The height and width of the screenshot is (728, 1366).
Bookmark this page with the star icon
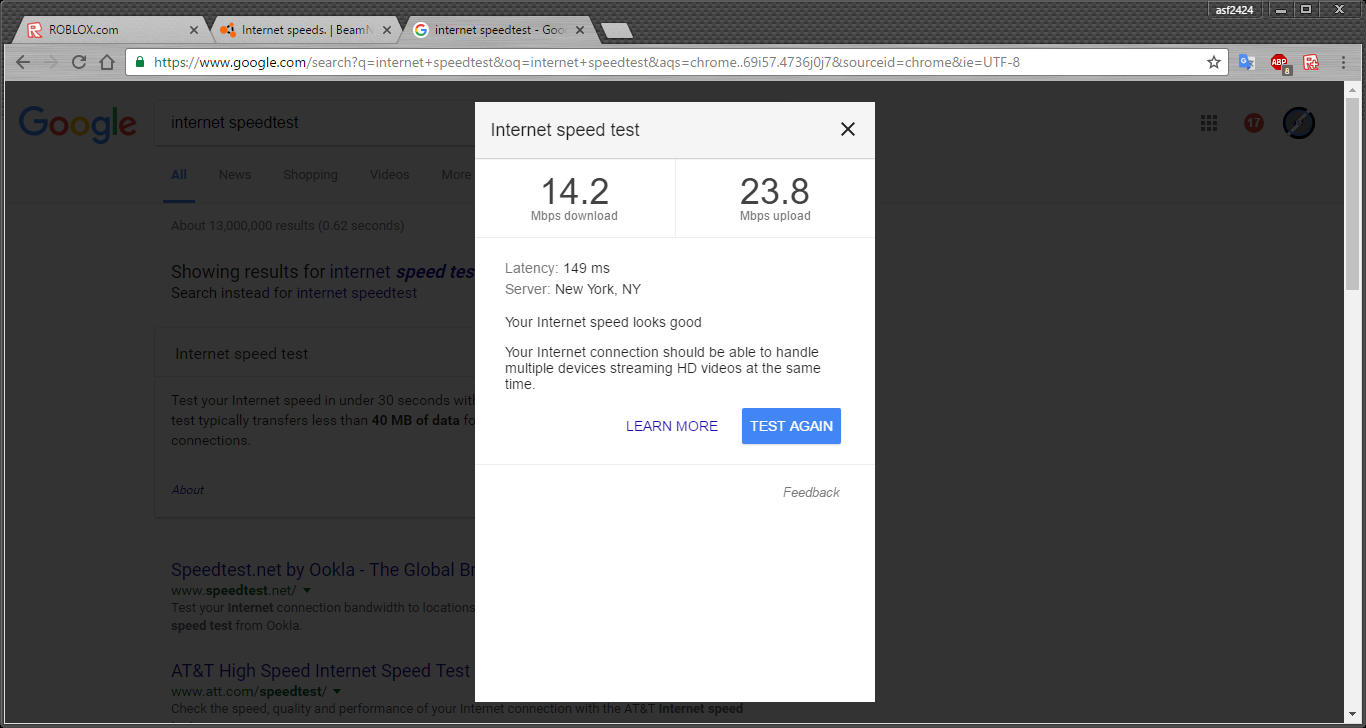[x=1214, y=62]
